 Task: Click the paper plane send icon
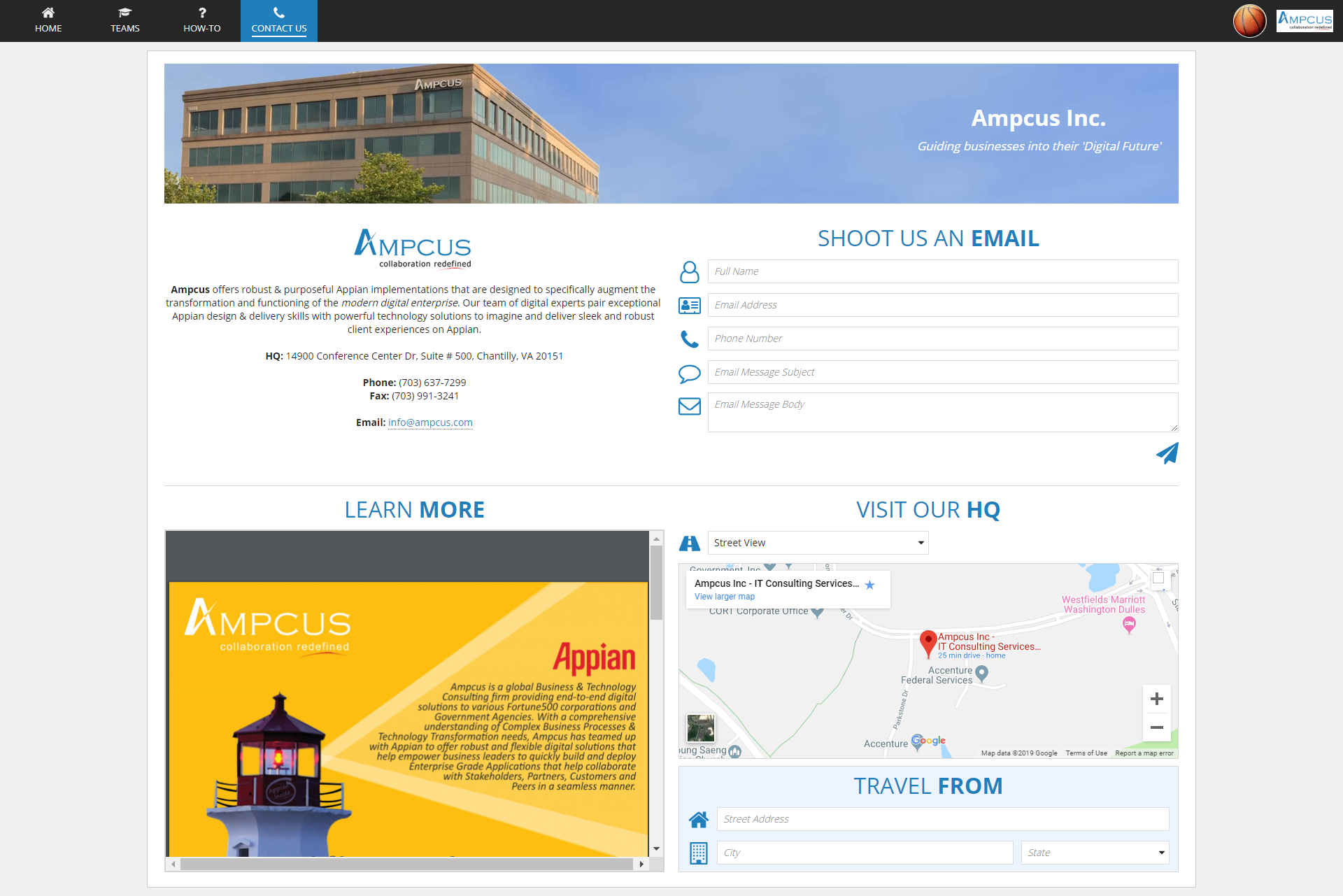[1167, 453]
